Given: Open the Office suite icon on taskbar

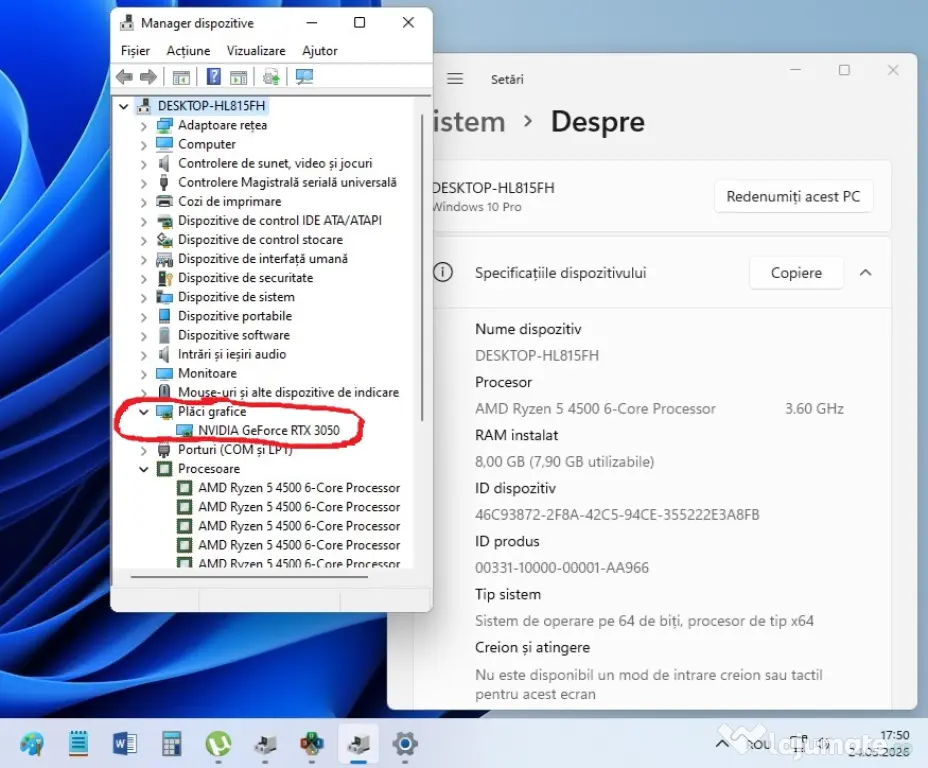Looking at the screenshot, I should (x=312, y=744).
